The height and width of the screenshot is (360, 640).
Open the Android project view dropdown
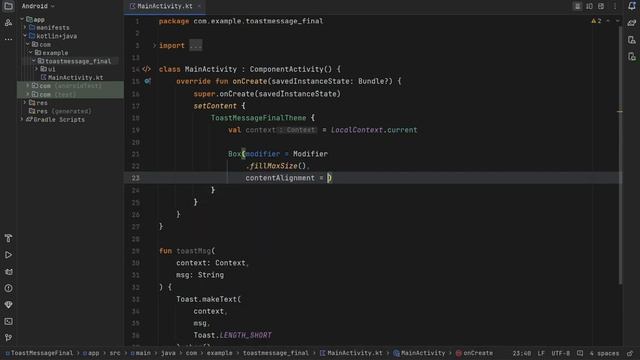38,6
